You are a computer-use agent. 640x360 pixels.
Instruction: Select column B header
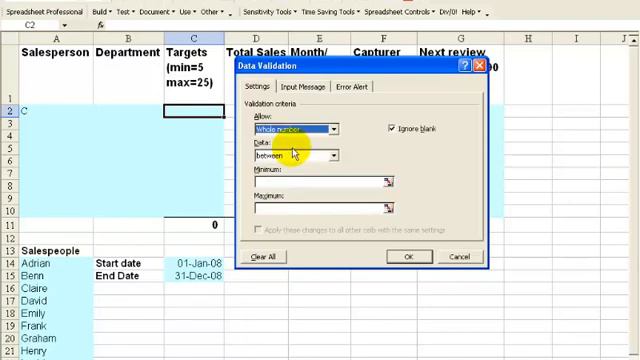(x=129, y=39)
